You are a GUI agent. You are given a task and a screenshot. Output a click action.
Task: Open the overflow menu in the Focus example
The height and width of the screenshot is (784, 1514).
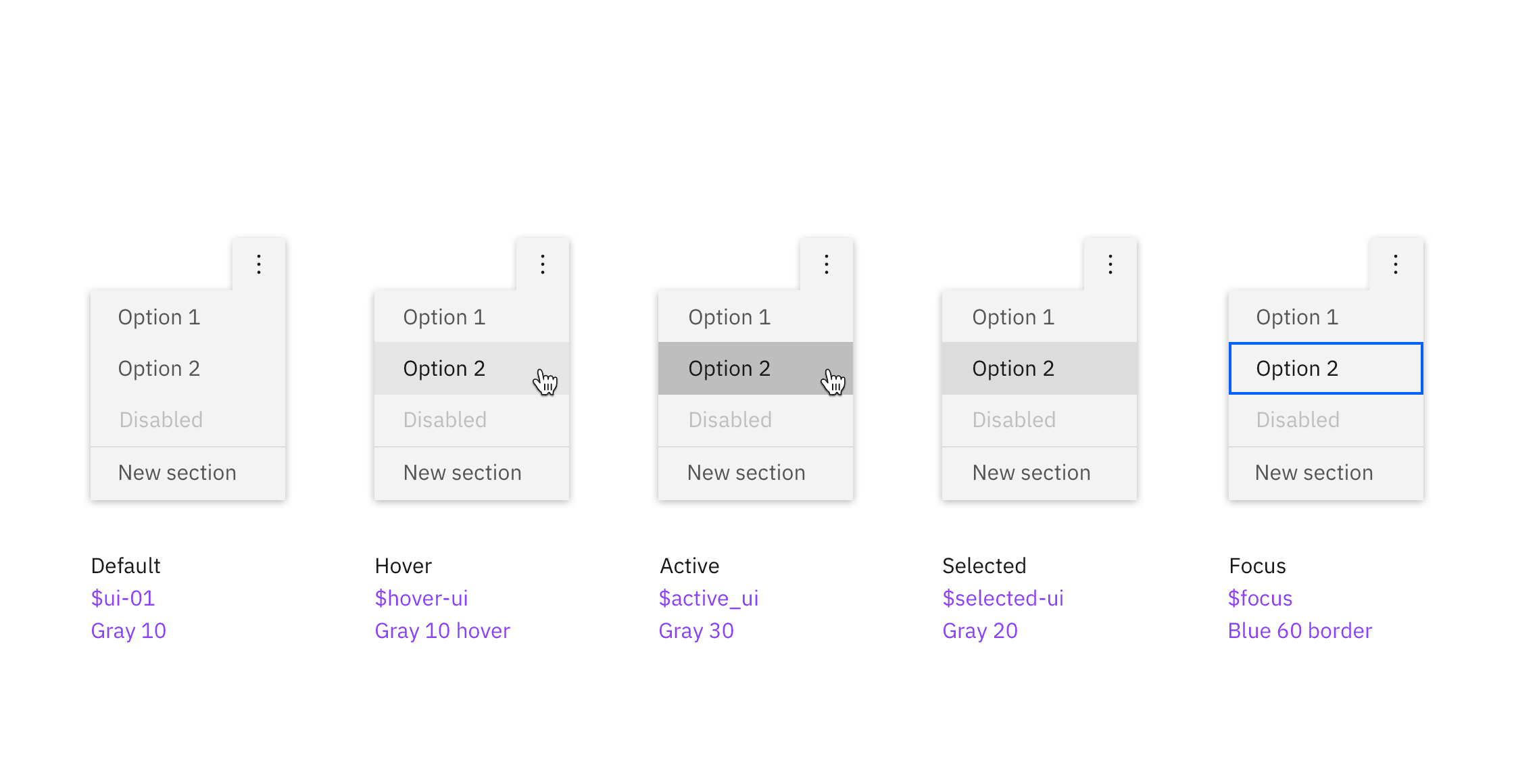(x=1395, y=264)
